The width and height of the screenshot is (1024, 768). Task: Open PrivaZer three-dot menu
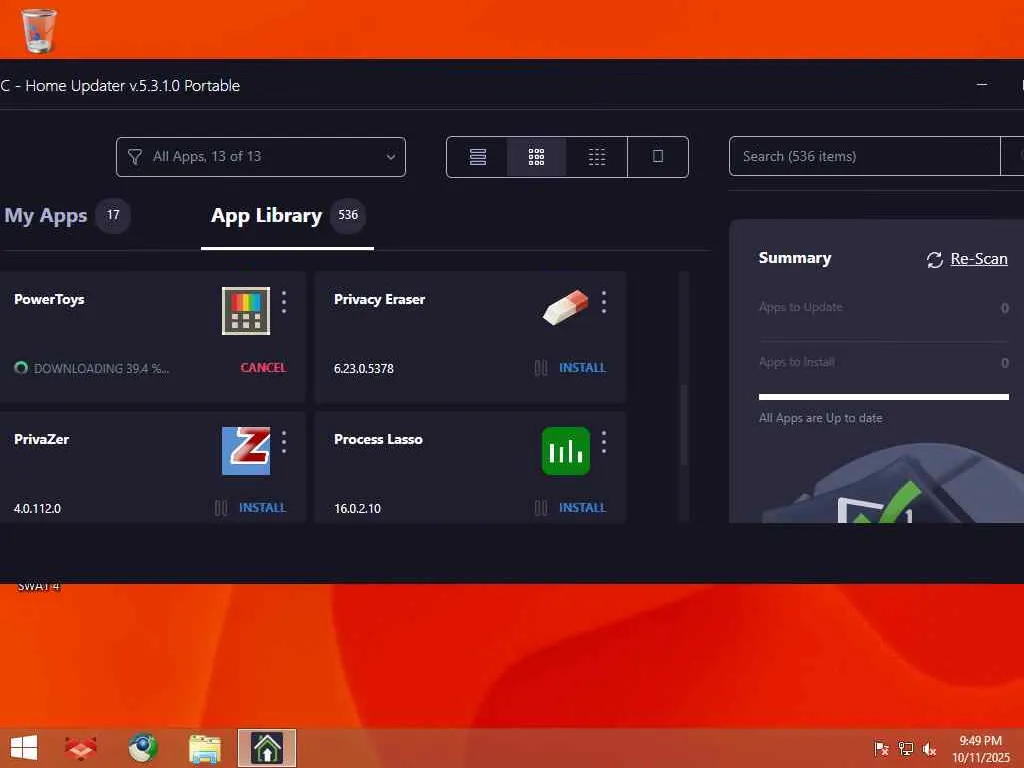[283, 442]
